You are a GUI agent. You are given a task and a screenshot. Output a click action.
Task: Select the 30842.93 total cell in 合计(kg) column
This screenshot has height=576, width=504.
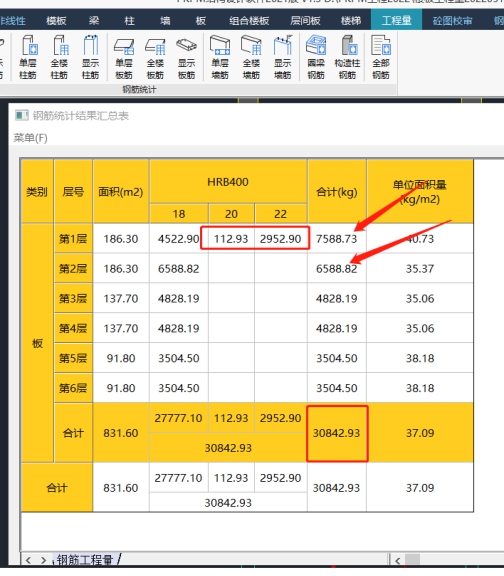[x=337, y=433]
